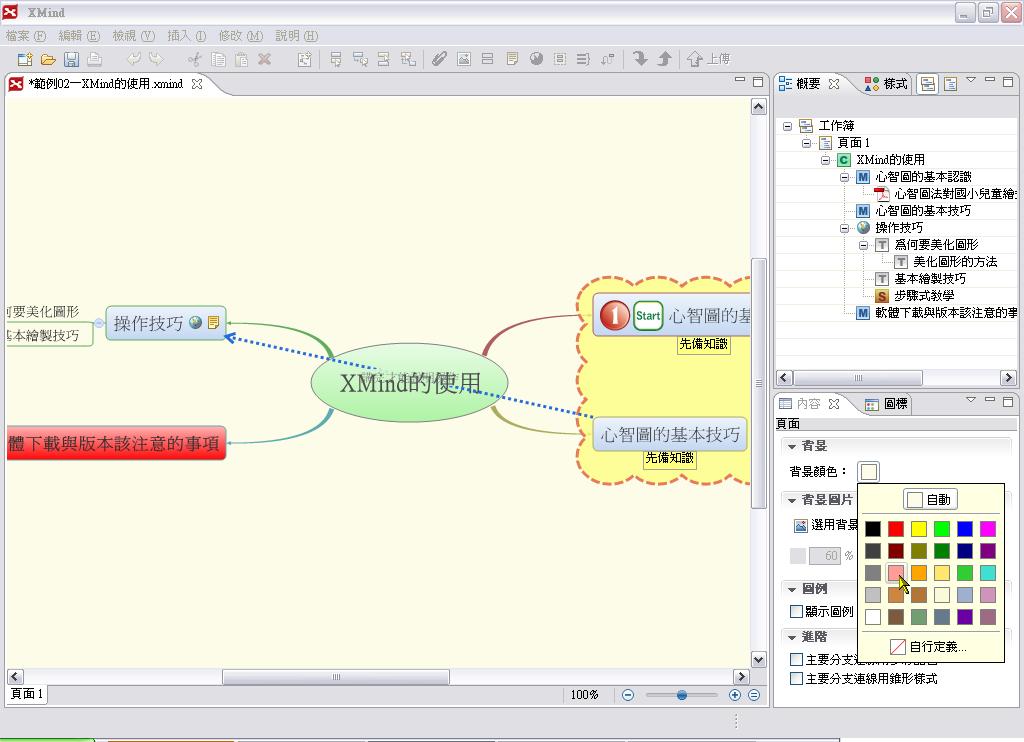The width and height of the screenshot is (1024, 742).
Task: Click the attachment paperclip icon in toolbar
Action: (x=439, y=59)
